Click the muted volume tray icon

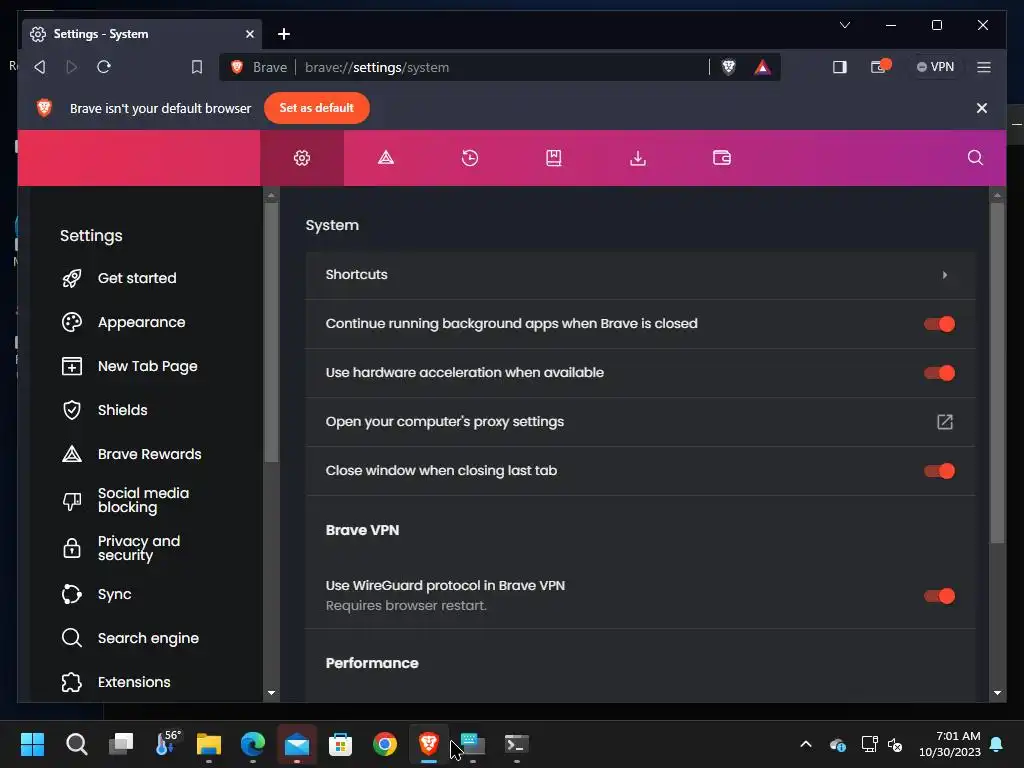(x=895, y=744)
